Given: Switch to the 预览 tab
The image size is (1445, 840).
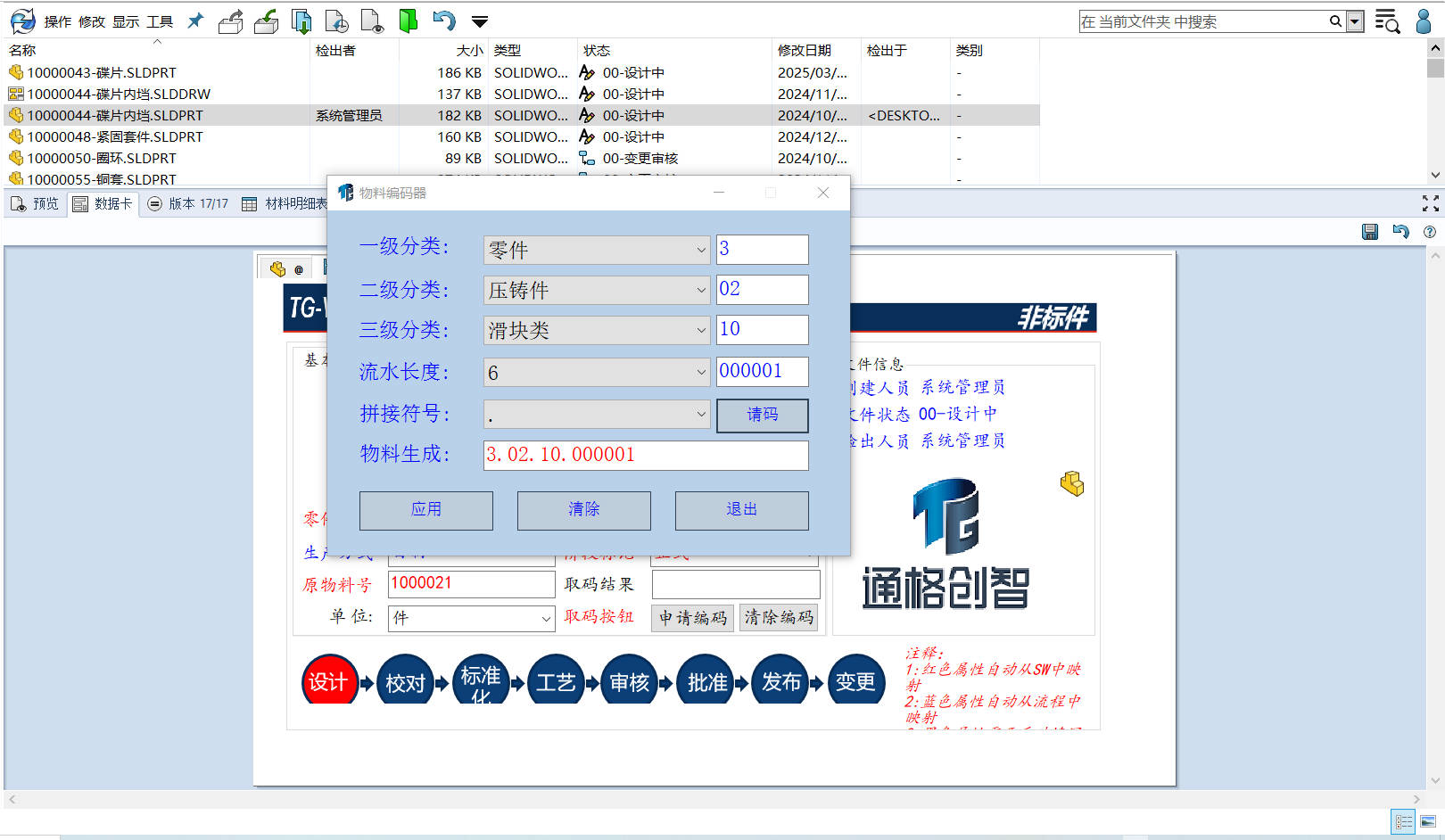Looking at the screenshot, I should [36, 204].
